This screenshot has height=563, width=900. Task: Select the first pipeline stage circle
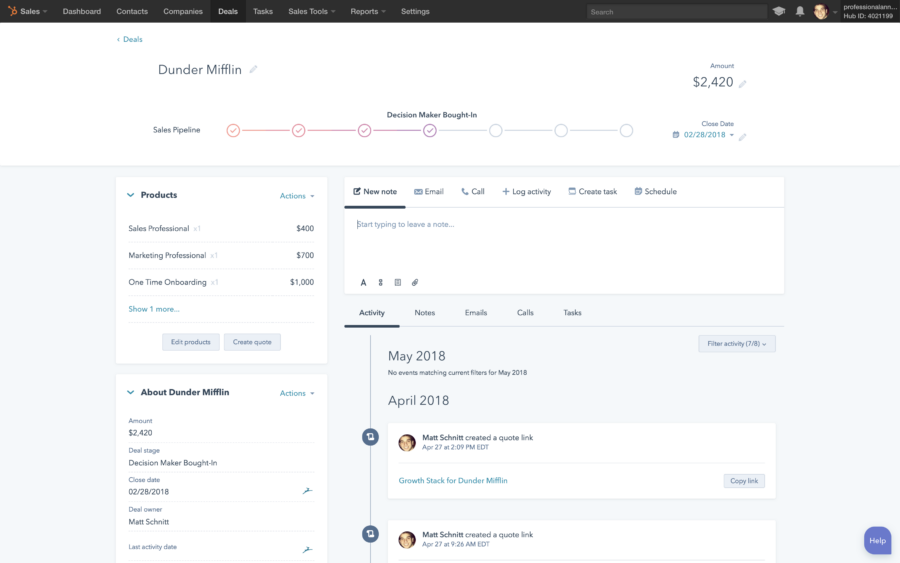[233, 130]
